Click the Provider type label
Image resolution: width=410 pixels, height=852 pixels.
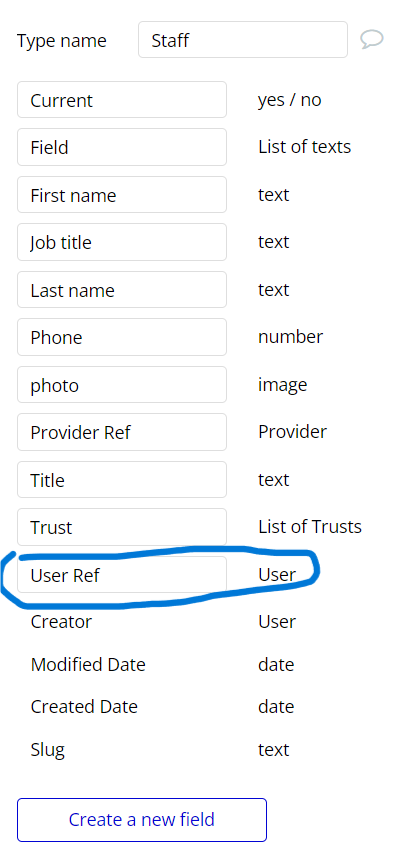[x=293, y=431]
